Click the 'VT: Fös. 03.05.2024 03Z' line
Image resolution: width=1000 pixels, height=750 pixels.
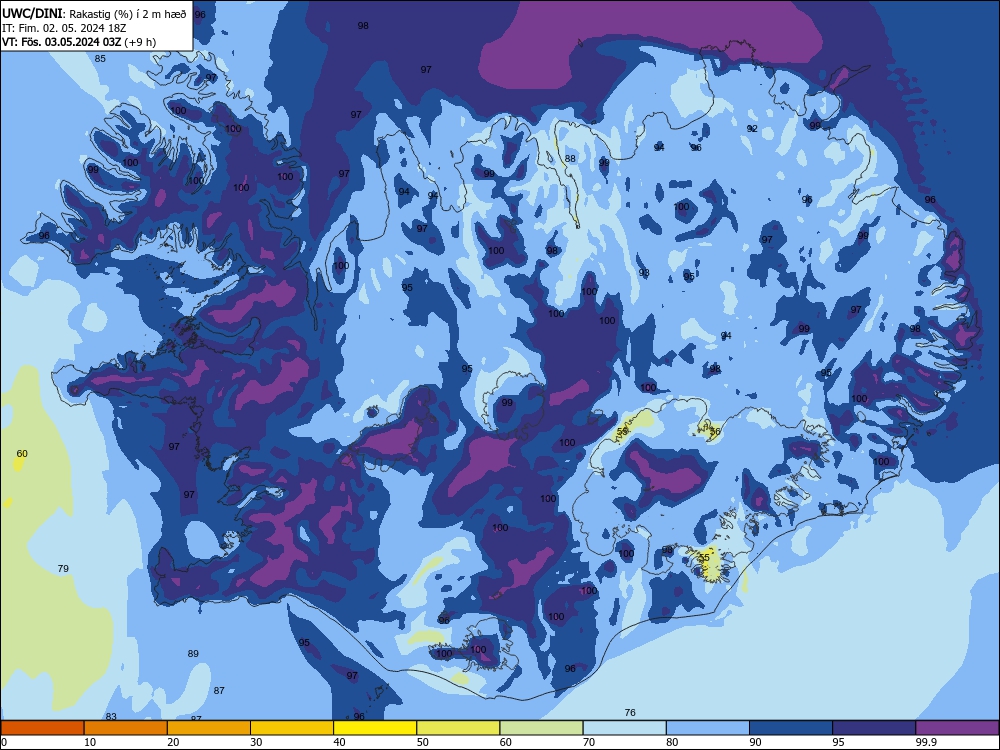61,42
